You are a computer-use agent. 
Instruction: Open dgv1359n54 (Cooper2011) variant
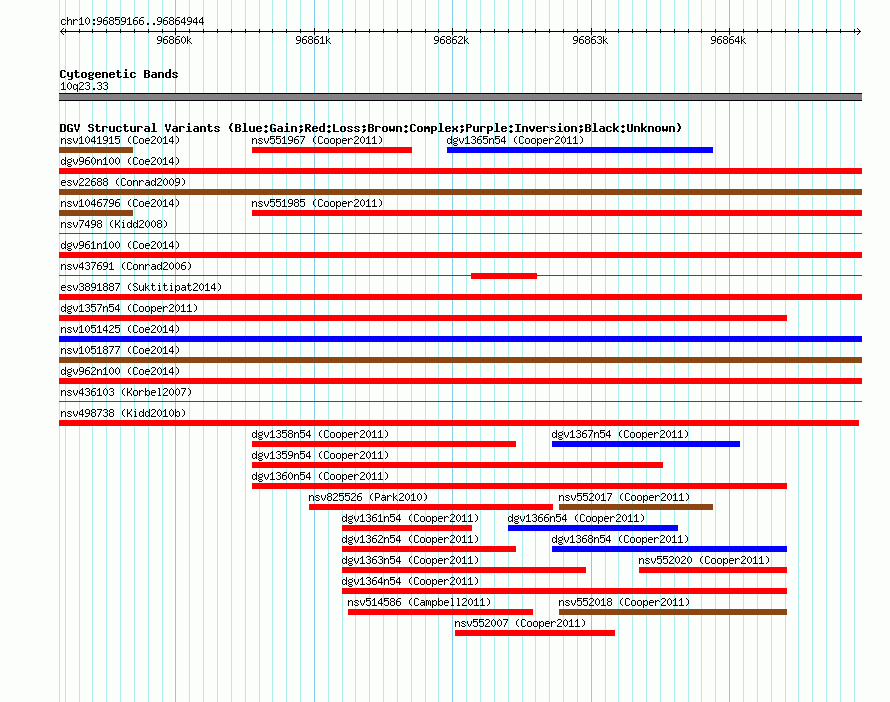tap(320, 455)
